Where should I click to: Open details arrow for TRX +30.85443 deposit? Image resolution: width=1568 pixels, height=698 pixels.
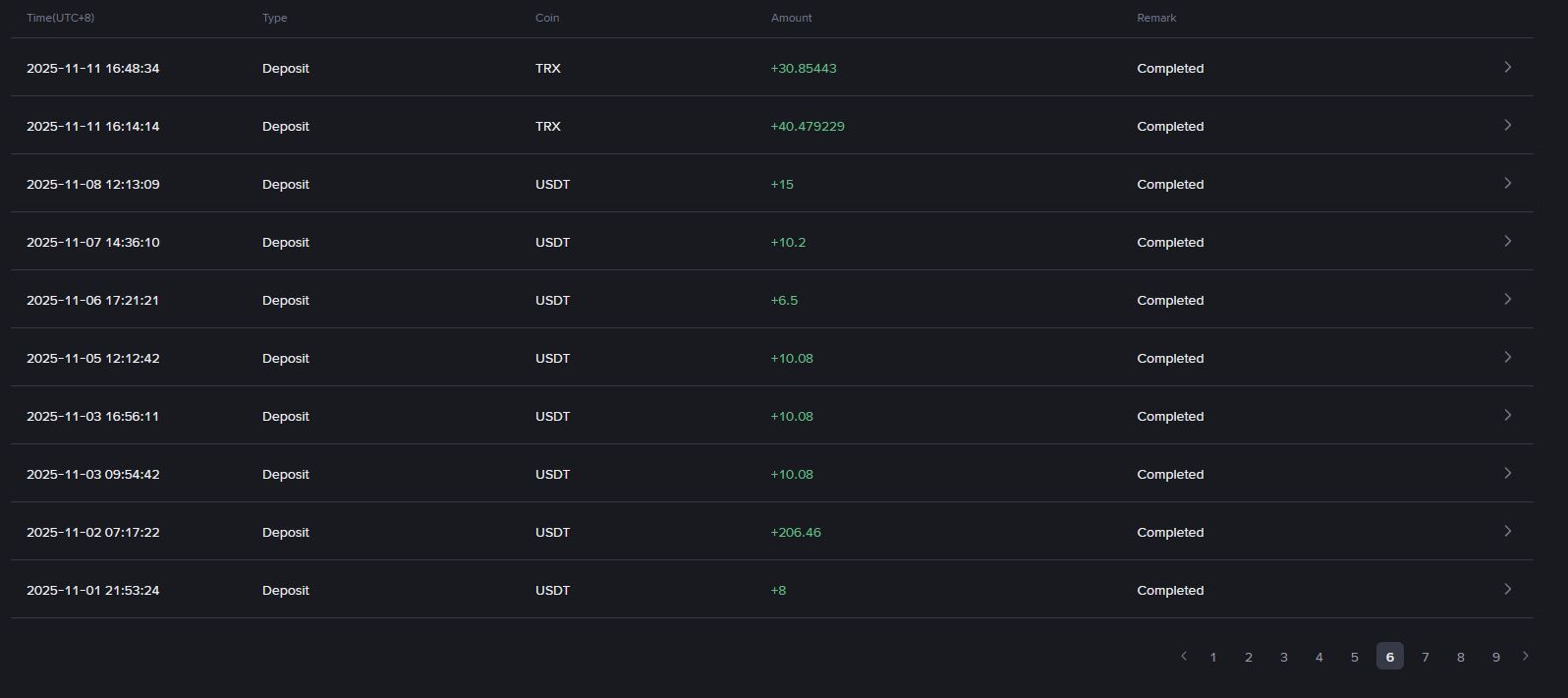tap(1507, 67)
